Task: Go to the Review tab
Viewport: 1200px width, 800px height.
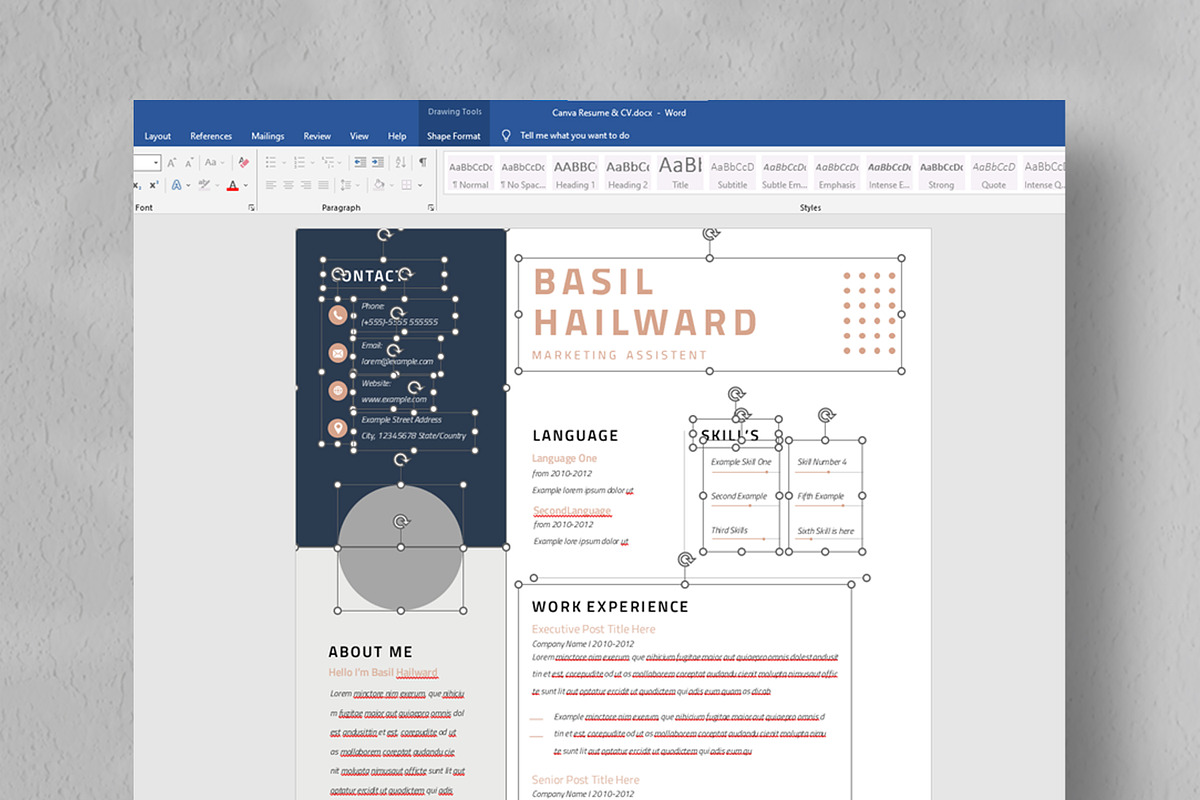Action: tap(317, 136)
